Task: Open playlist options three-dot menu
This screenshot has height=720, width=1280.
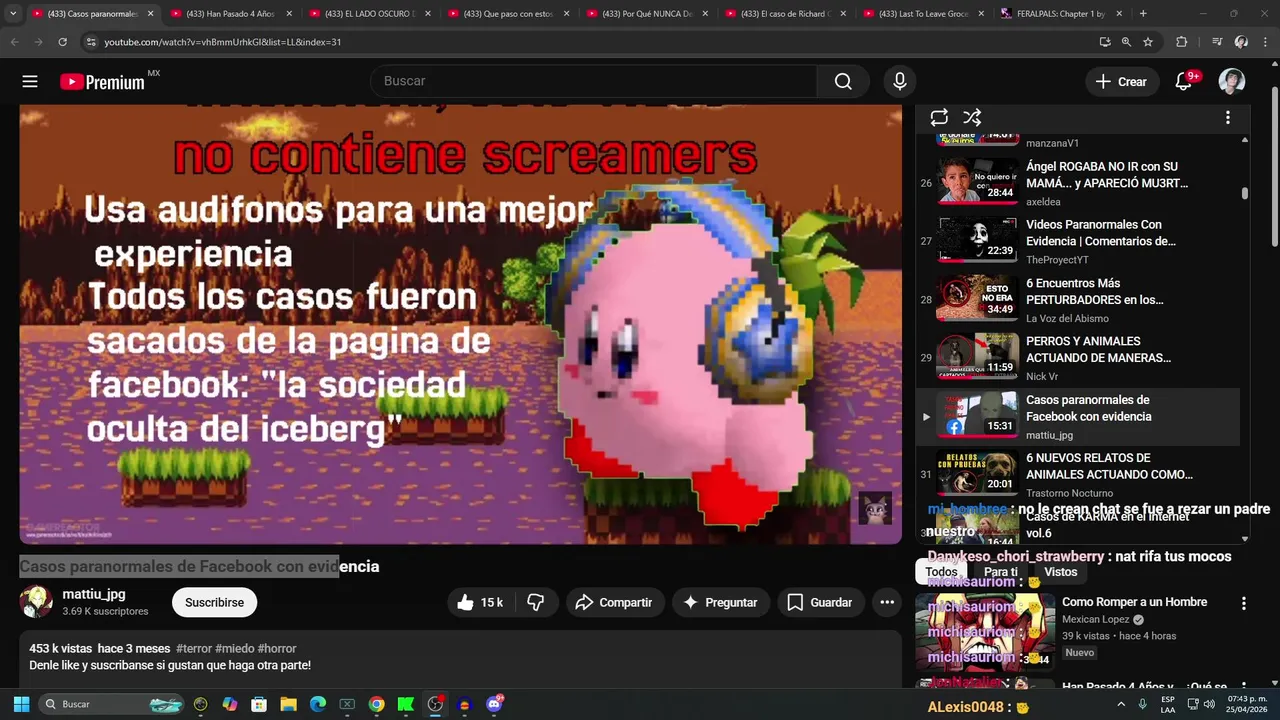Action: 1228,118
